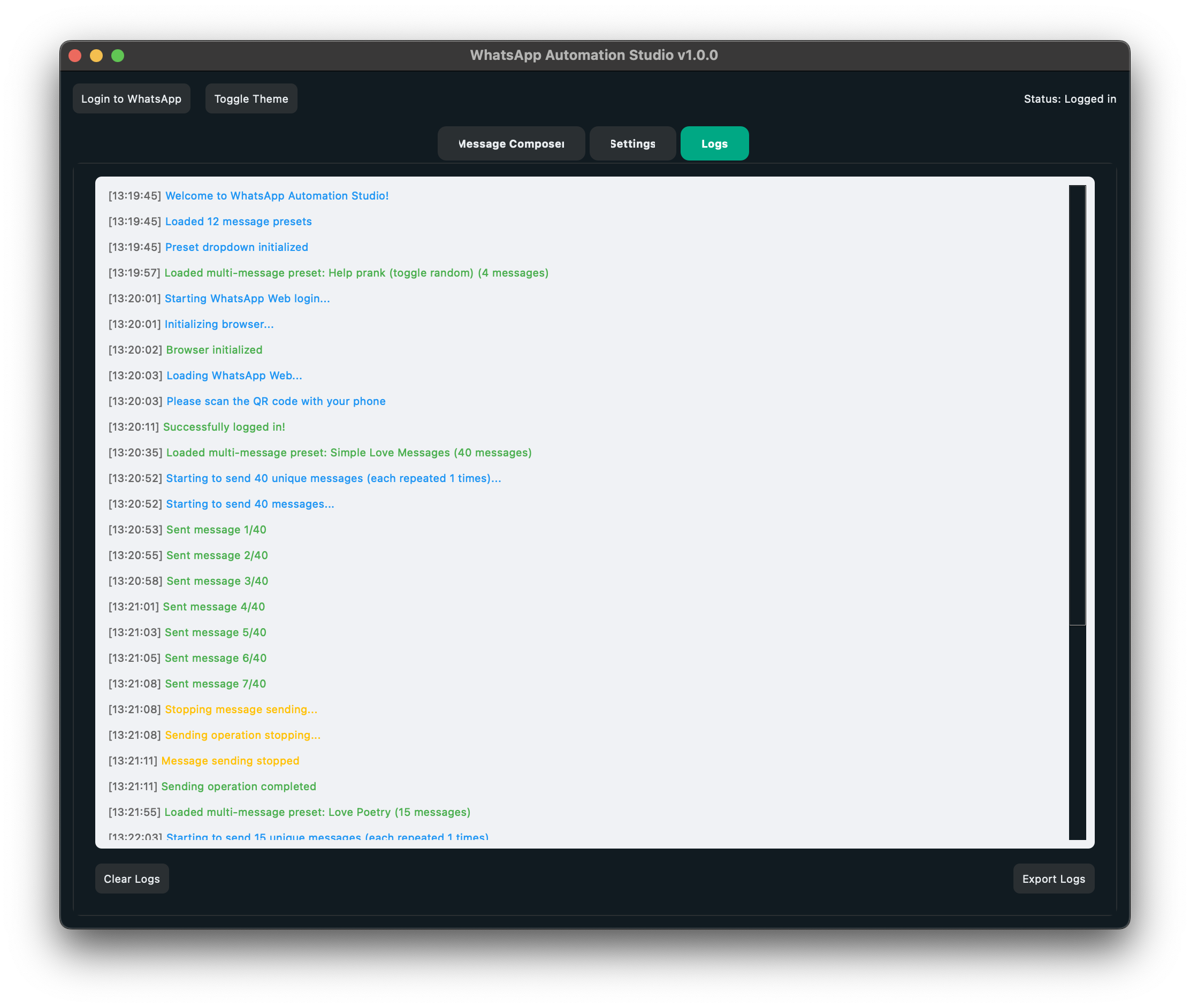Image resolution: width=1190 pixels, height=1008 pixels.
Task: Click the QR code scan log message
Action: pyautogui.click(x=247, y=401)
